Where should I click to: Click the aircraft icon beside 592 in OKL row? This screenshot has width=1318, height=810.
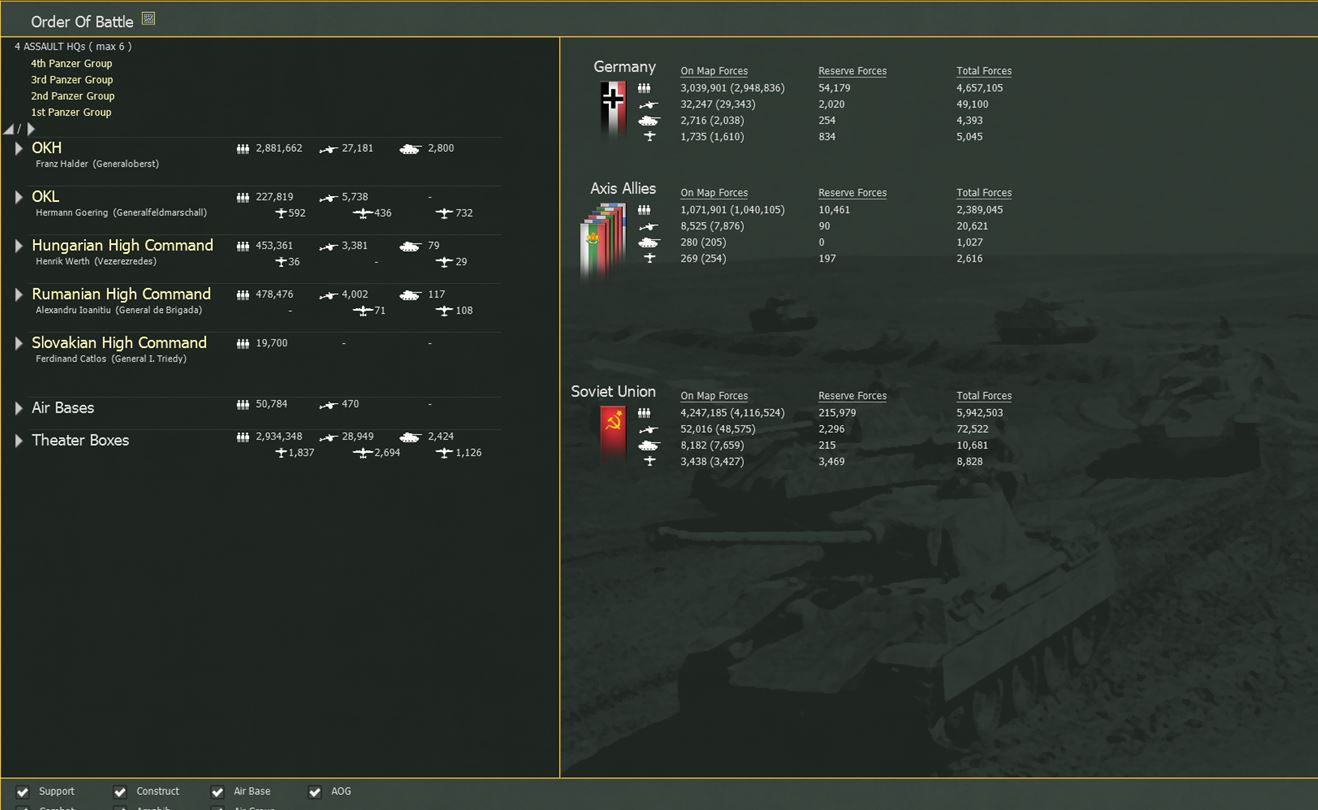281,213
